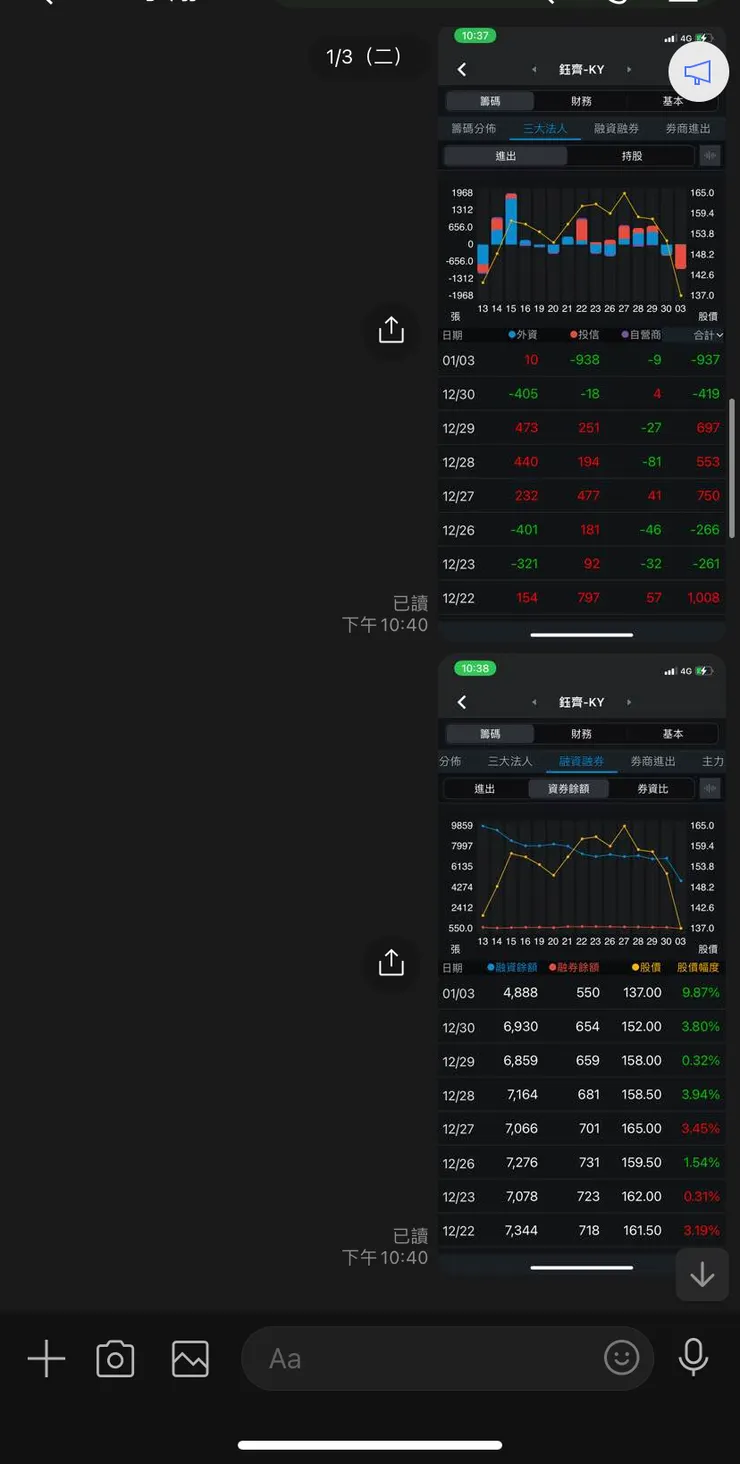Image resolution: width=740 pixels, height=1464 pixels.
Task: Click the 融資餘額 legend label
Action: coord(513,967)
